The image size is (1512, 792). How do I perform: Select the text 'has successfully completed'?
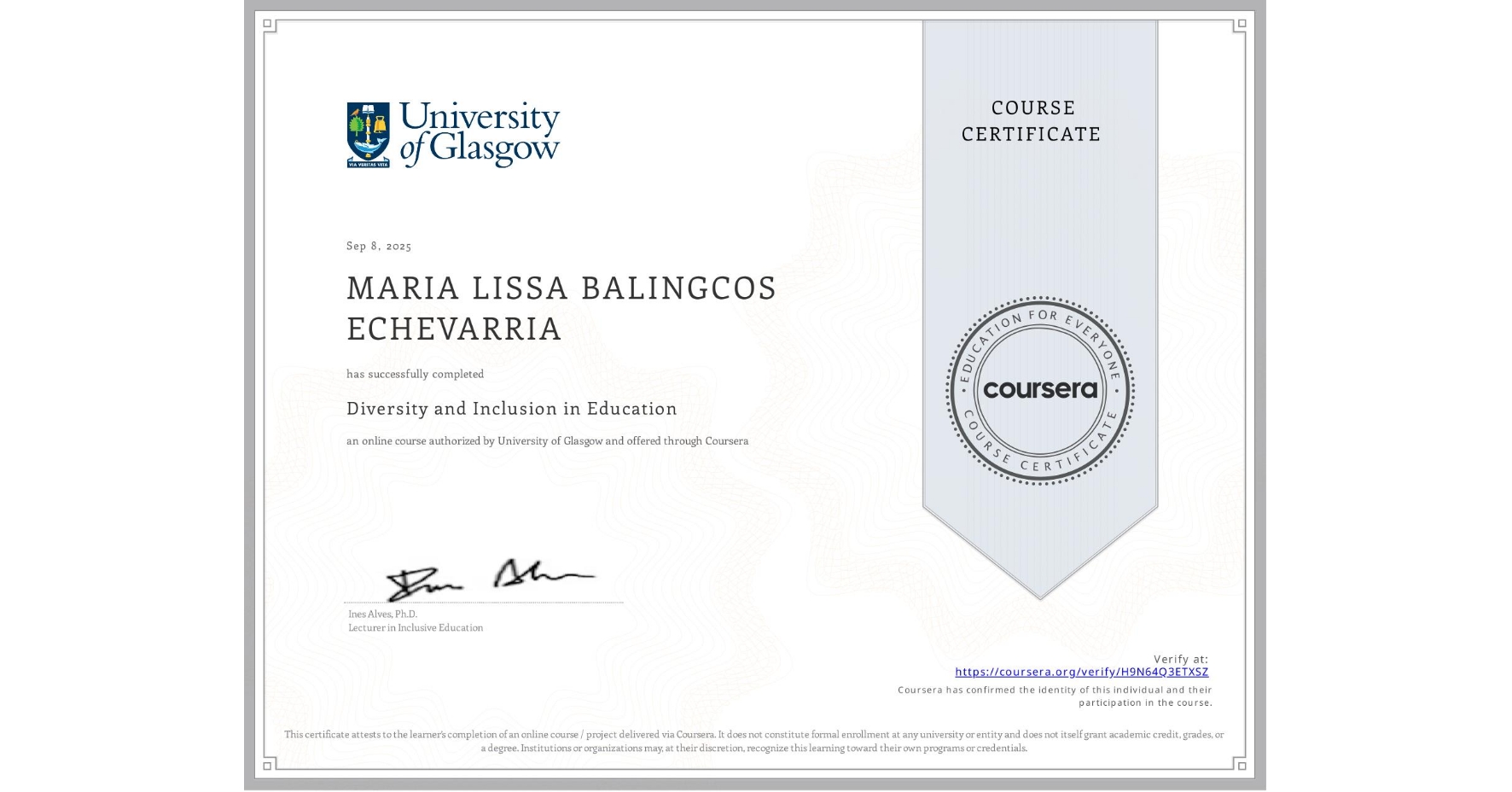click(x=415, y=374)
